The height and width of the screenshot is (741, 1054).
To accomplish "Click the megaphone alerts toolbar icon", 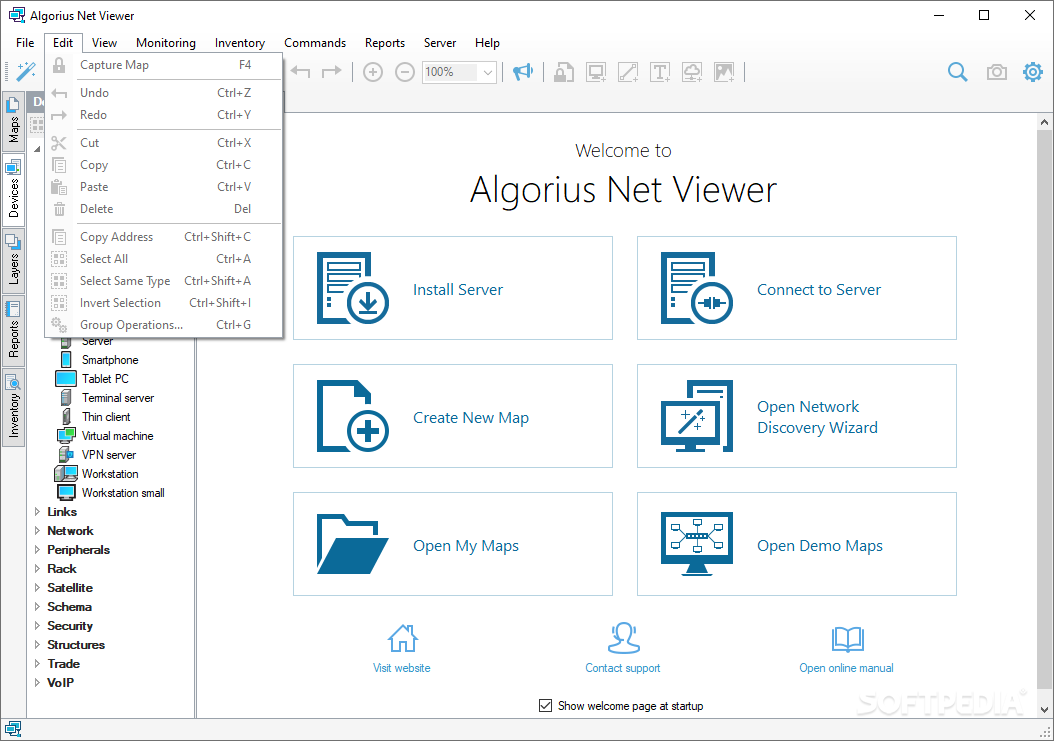I will [x=523, y=72].
